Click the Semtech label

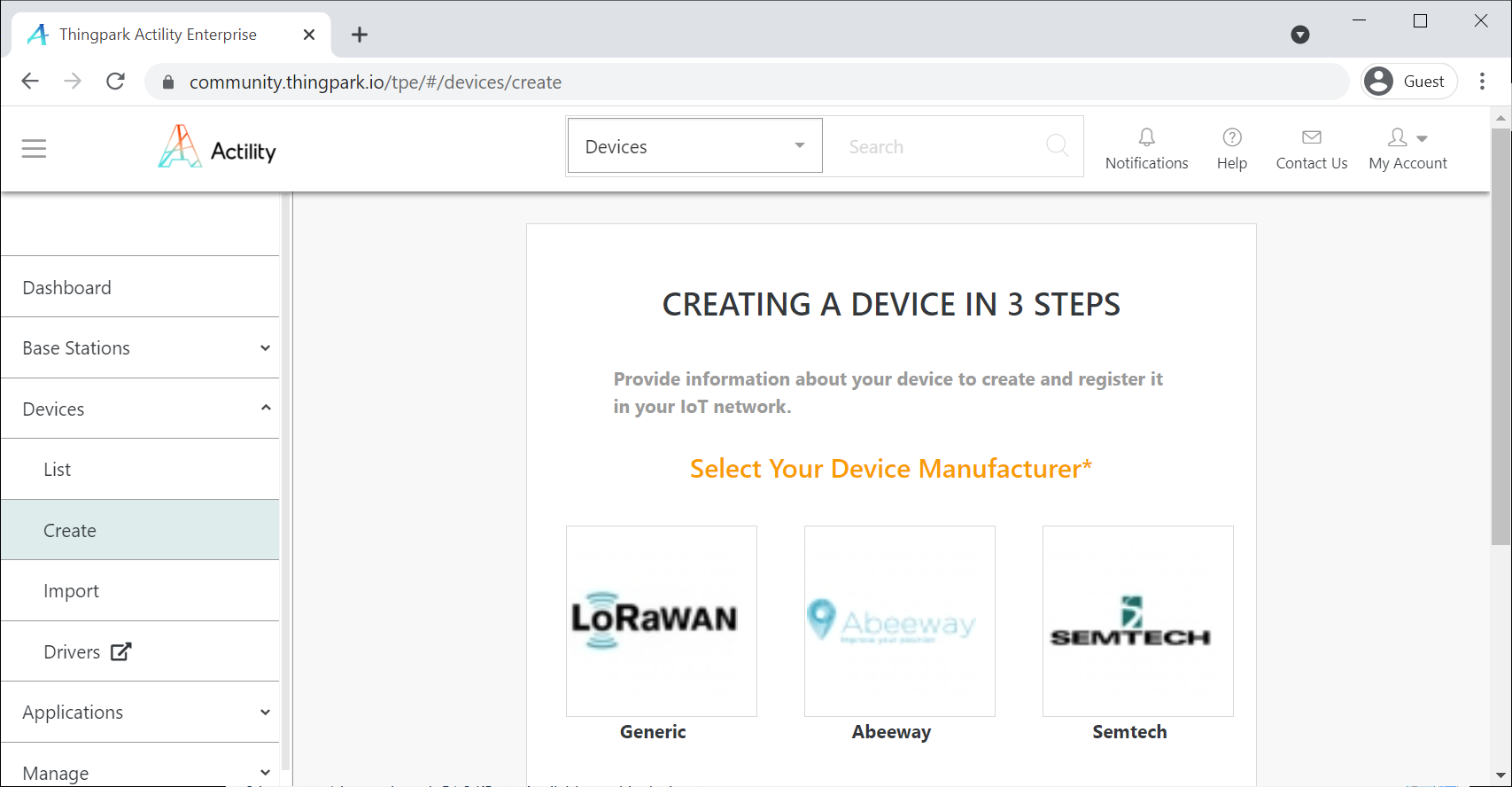(1129, 732)
